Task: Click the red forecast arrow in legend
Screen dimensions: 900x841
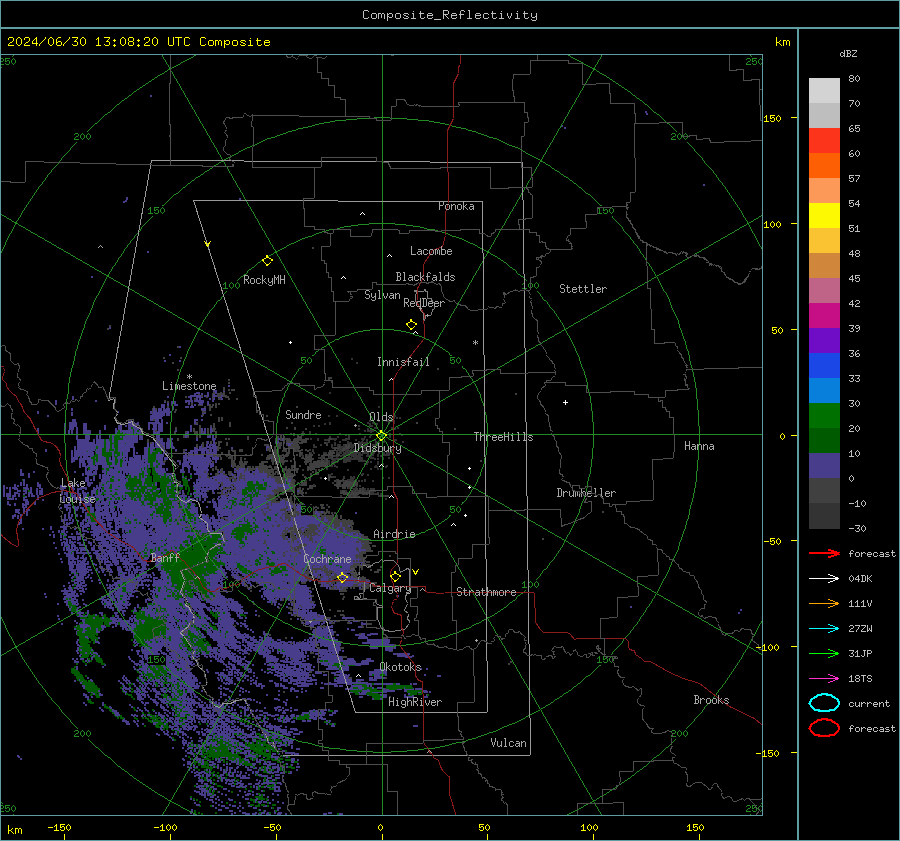Action: (824, 553)
